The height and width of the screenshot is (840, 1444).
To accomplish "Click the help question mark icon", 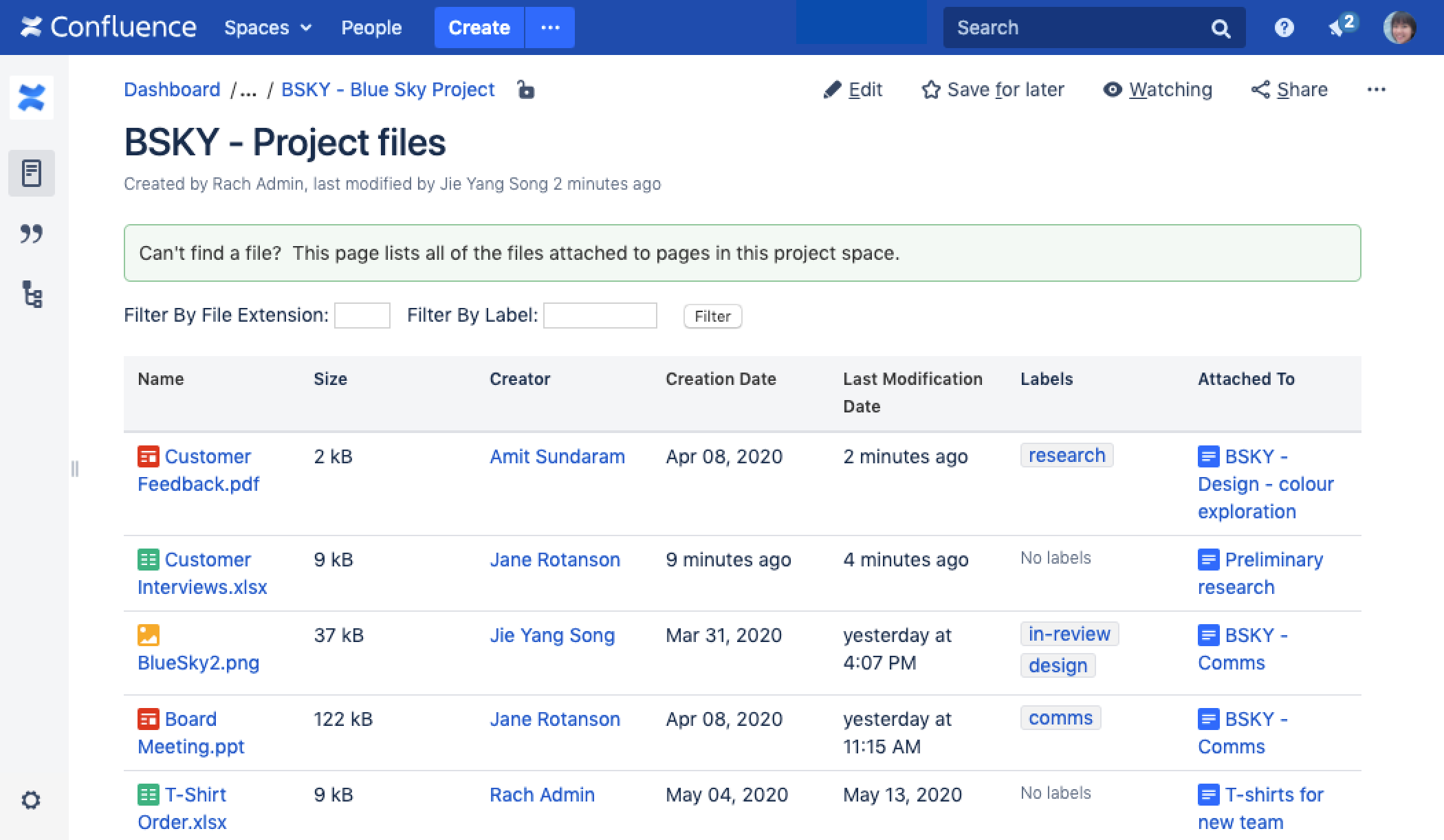I will [1284, 27].
